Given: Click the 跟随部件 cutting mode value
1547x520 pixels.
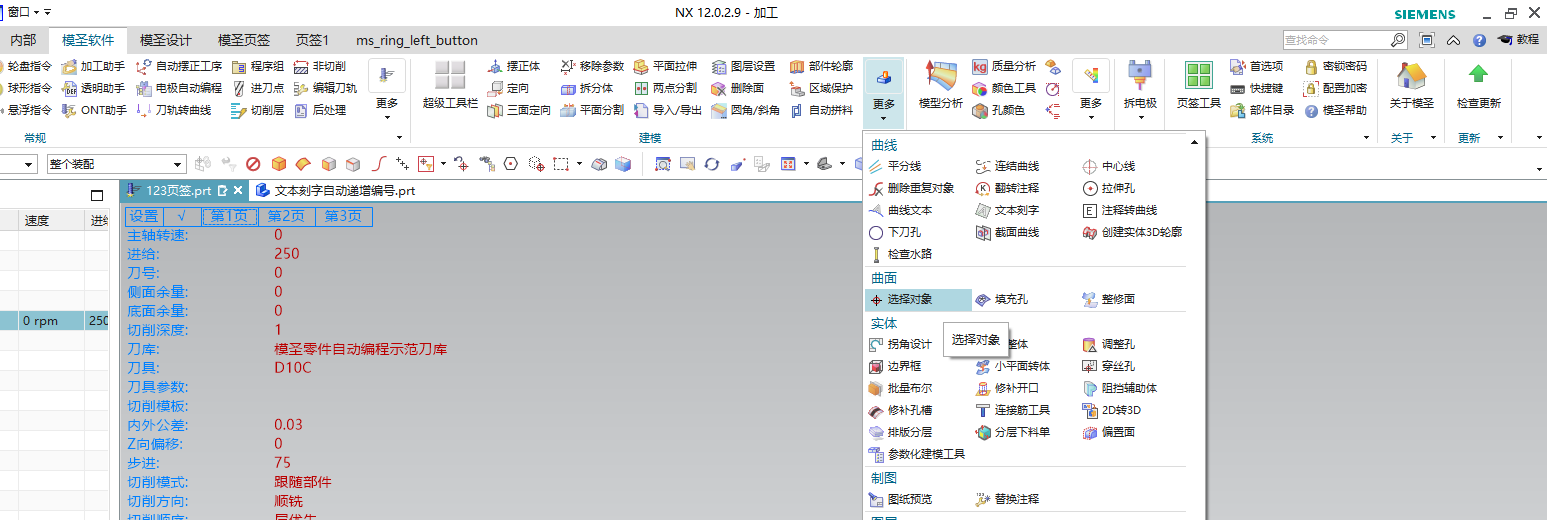Looking at the screenshot, I should click(302, 482).
